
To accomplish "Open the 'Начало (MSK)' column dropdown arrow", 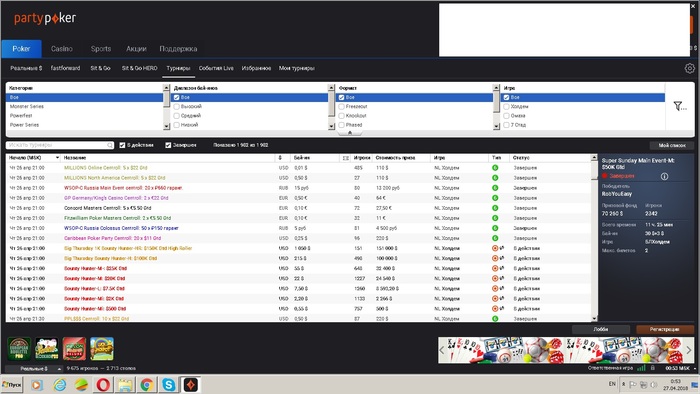I will coord(57,158).
